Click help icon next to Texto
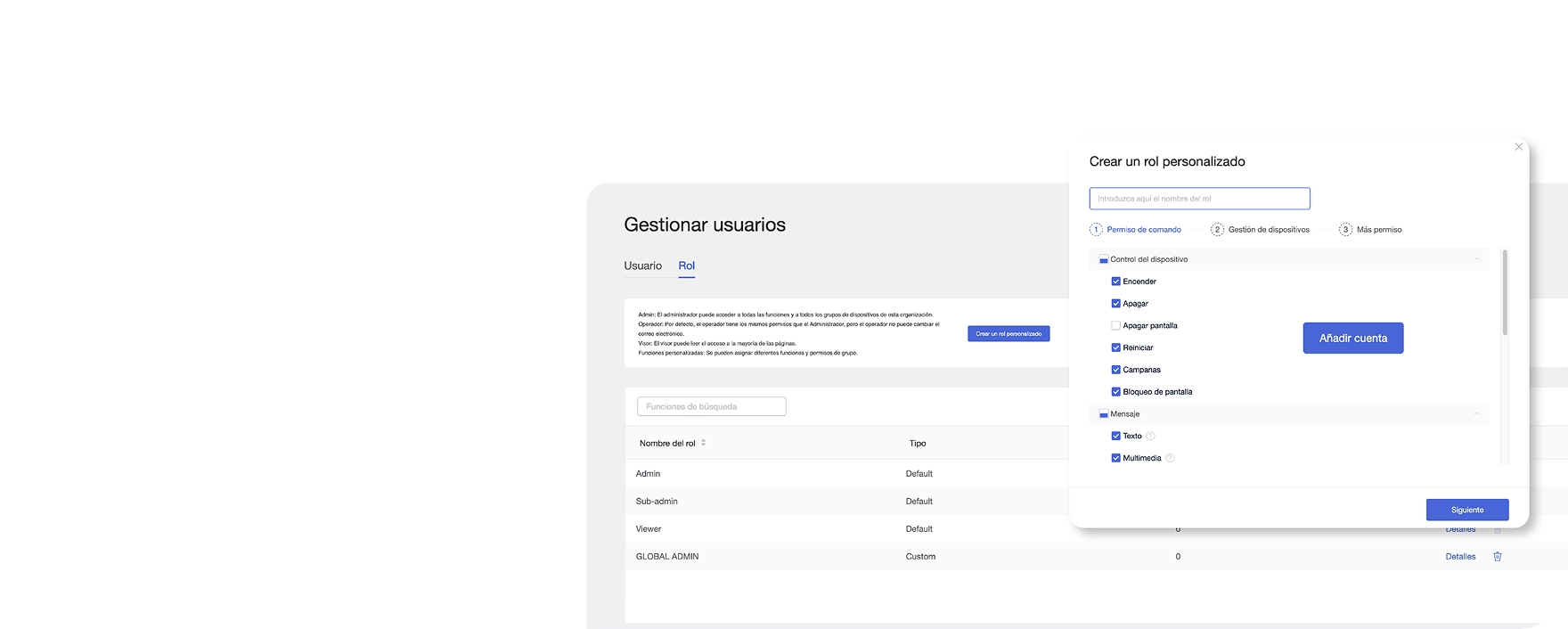Screen dimensions: 1568x629 (1150, 437)
